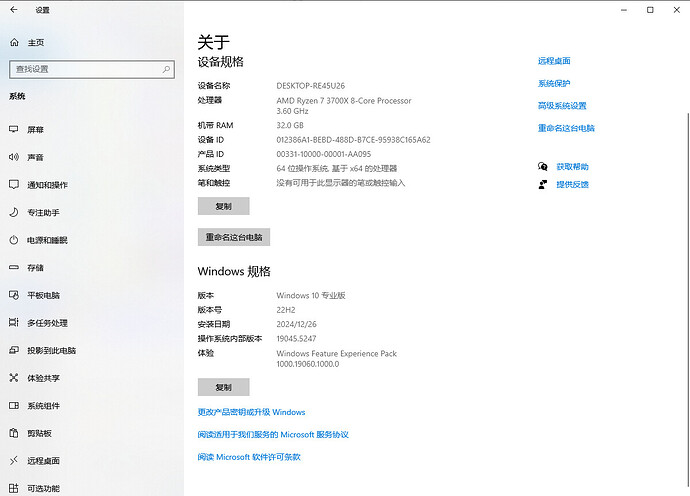Click the 获取帮助 chat icon

(x=543, y=166)
